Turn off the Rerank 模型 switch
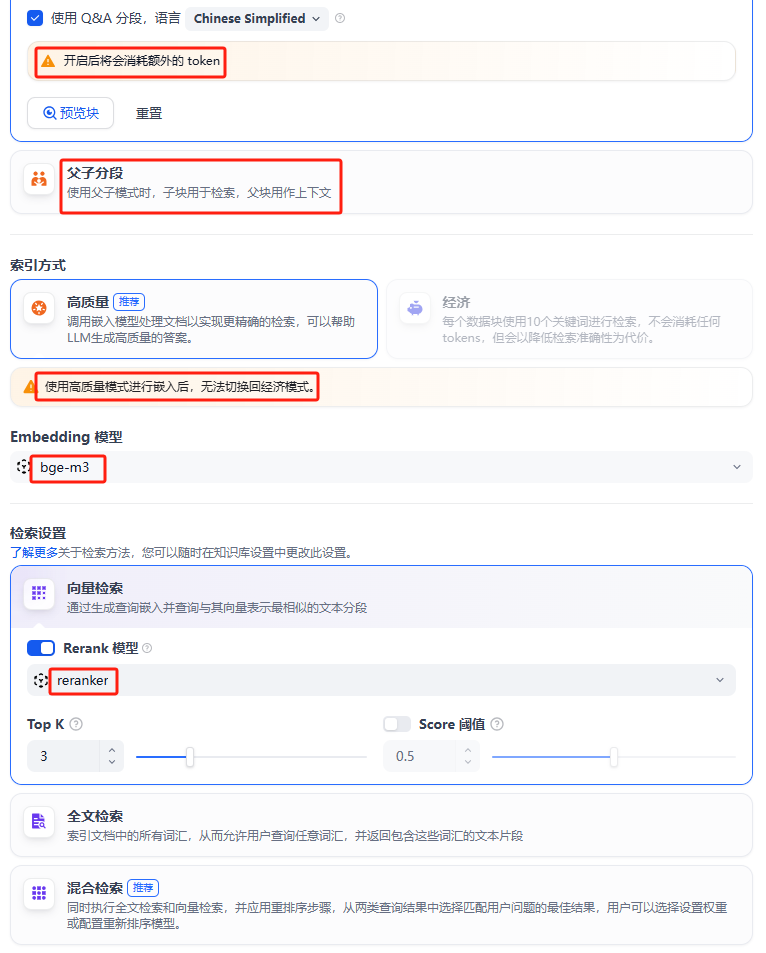Image resolution: width=766 pixels, height=953 pixels. tap(41, 649)
